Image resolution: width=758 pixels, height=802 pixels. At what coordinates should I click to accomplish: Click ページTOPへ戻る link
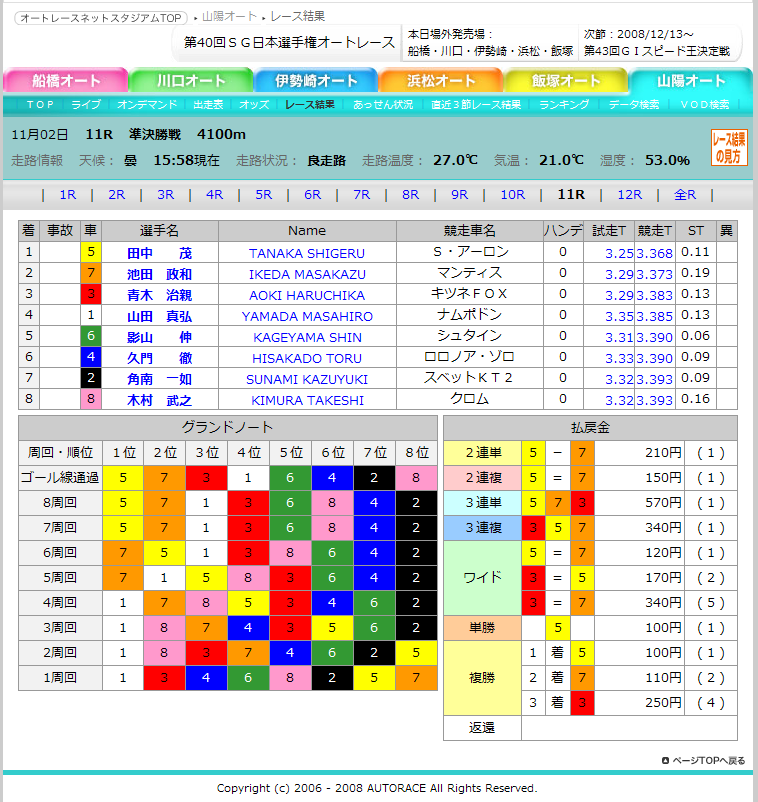click(x=704, y=761)
